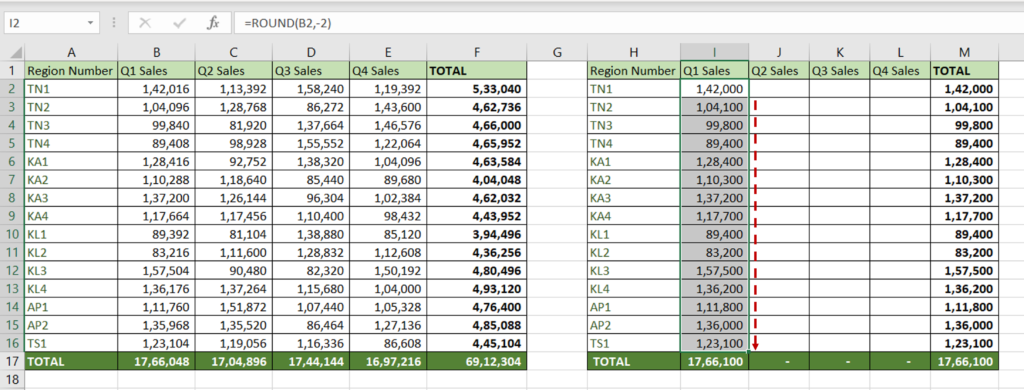Select column B header
This screenshot has width=1024, height=390.
[x=156, y=52]
